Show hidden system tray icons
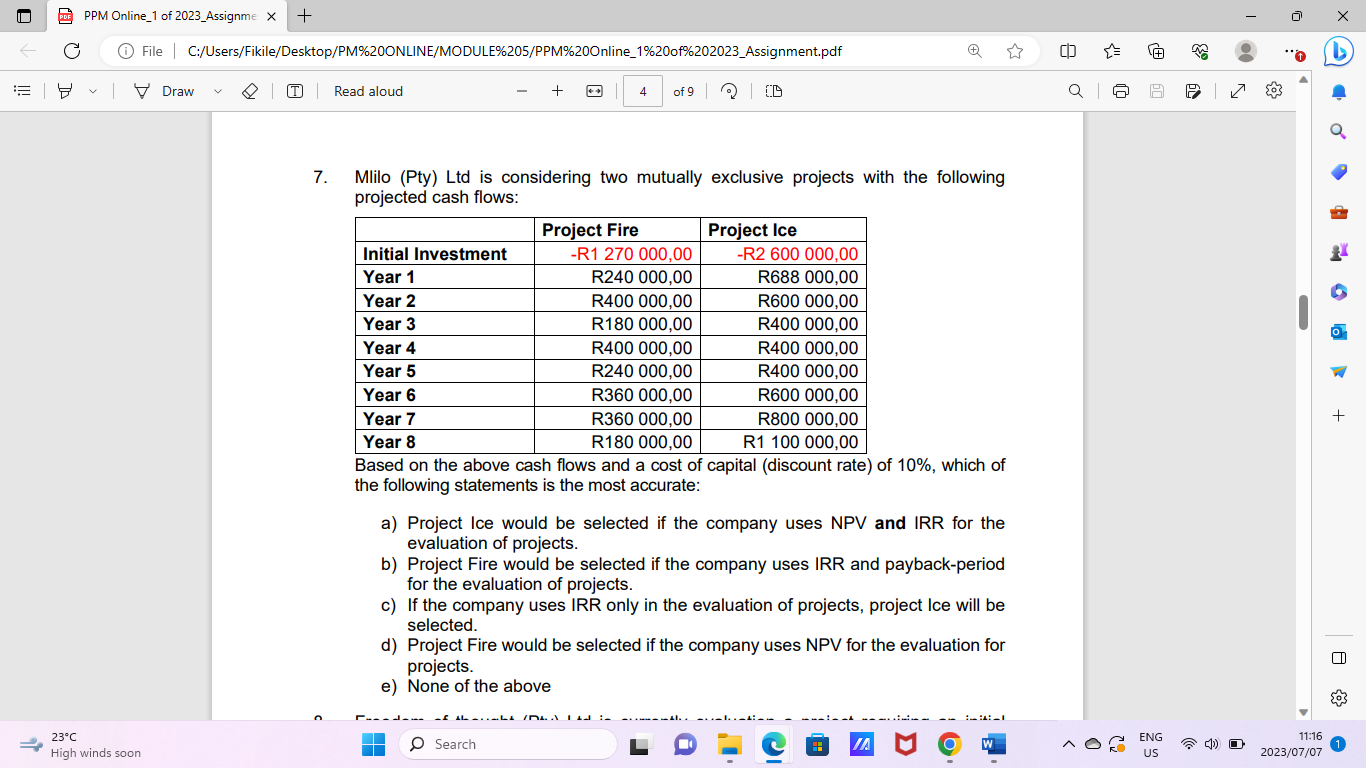 point(1069,744)
